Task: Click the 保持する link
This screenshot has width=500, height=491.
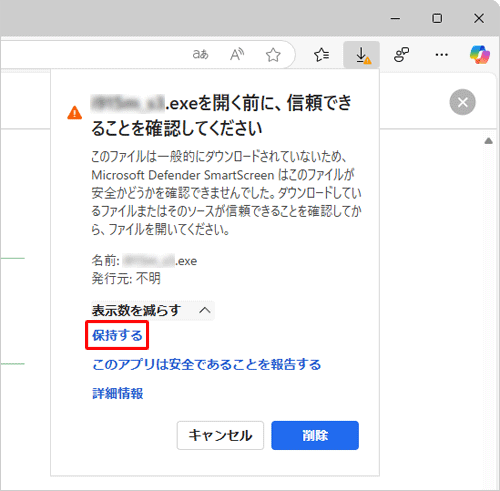Action: click(x=117, y=335)
